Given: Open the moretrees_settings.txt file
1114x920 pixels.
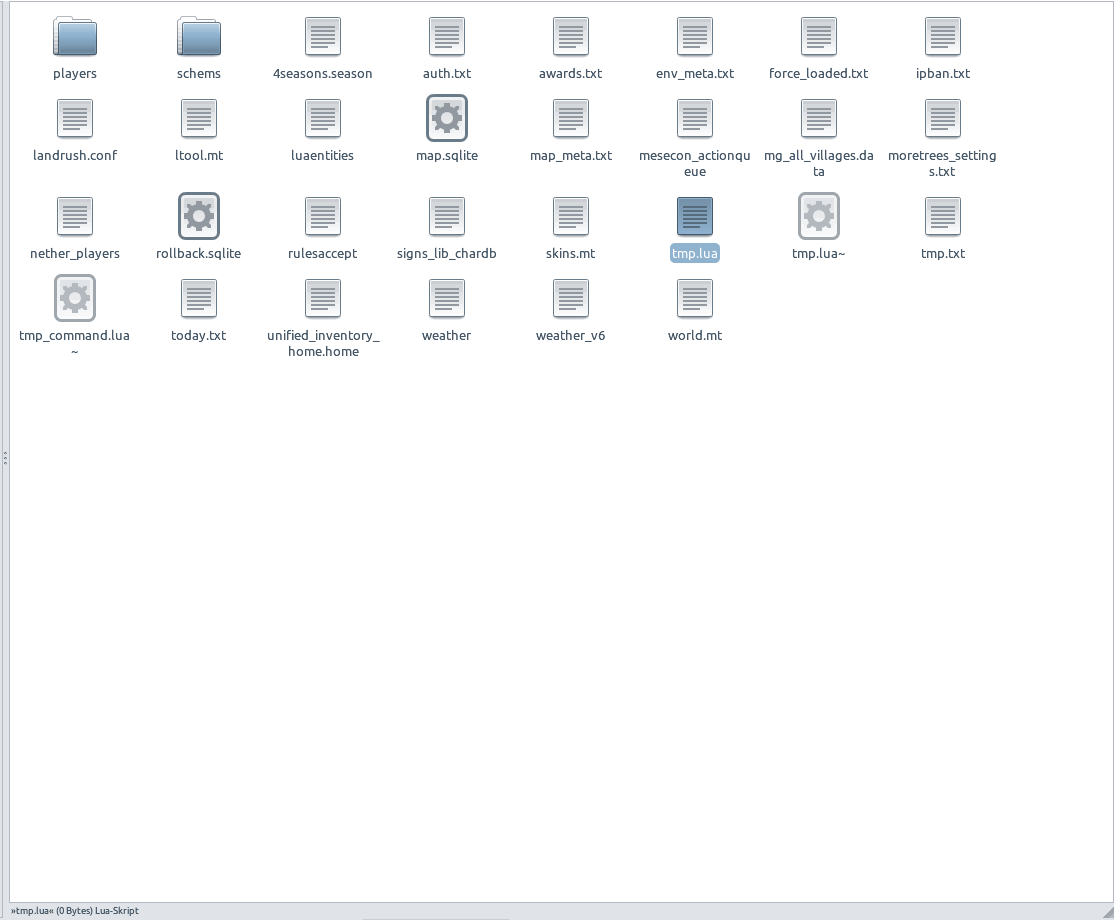Looking at the screenshot, I should [x=942, y=117].
